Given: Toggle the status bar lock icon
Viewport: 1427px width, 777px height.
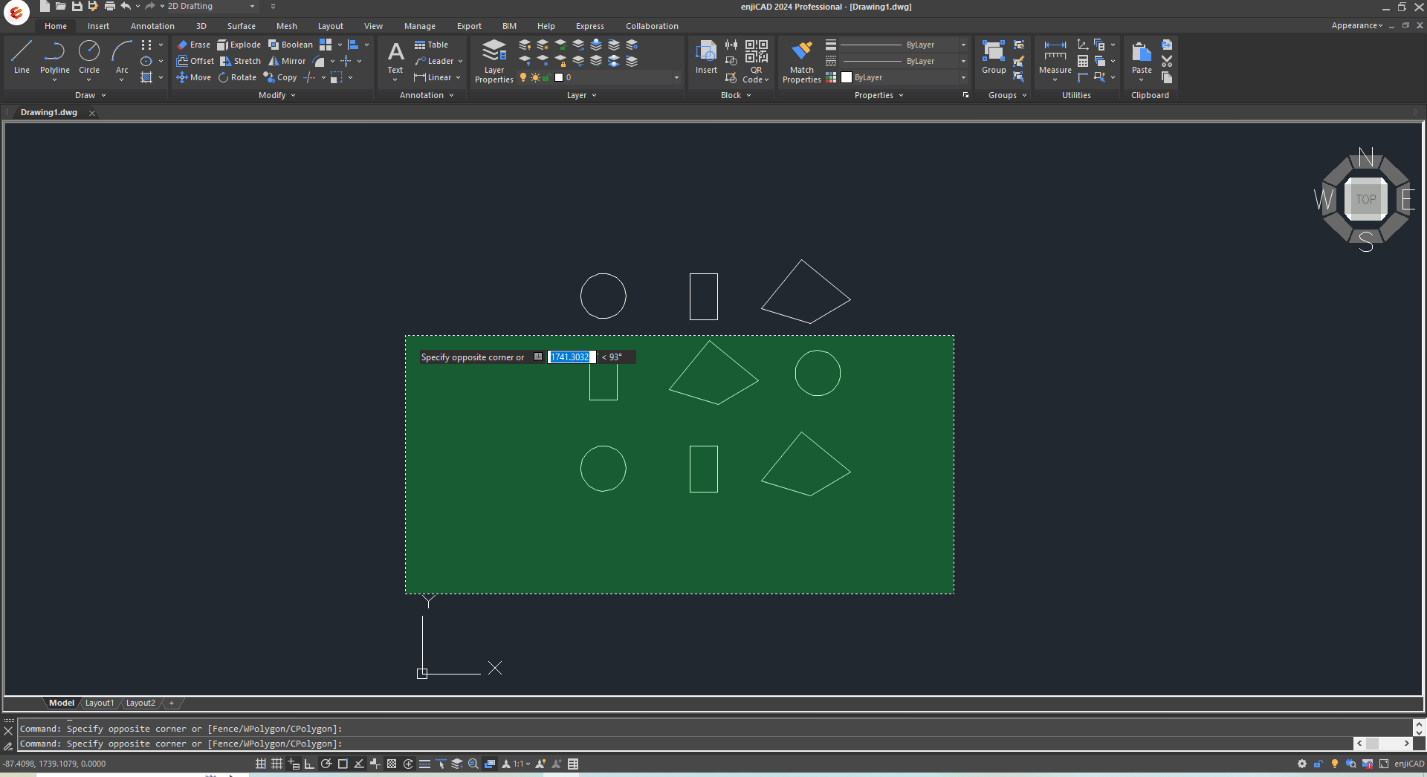Looking at the screenshot, I should pyautogui.click(x=1319, y=764).
